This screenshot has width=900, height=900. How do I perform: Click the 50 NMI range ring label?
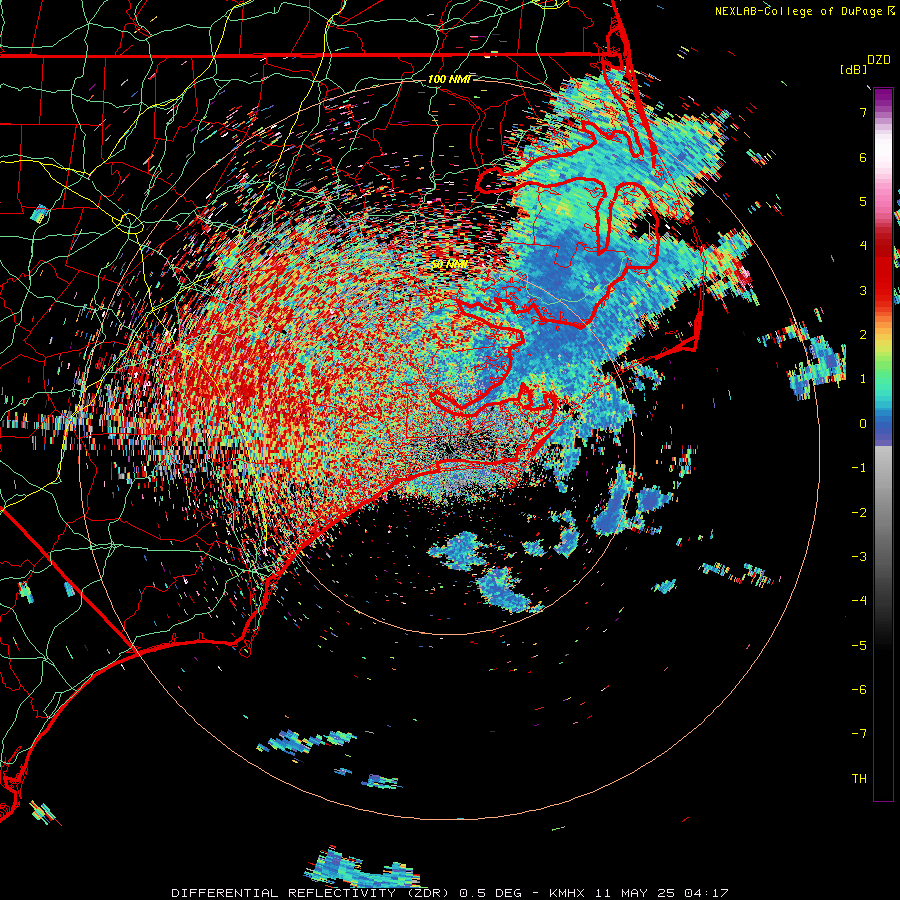pyautogui.click(x=450, y=264)
